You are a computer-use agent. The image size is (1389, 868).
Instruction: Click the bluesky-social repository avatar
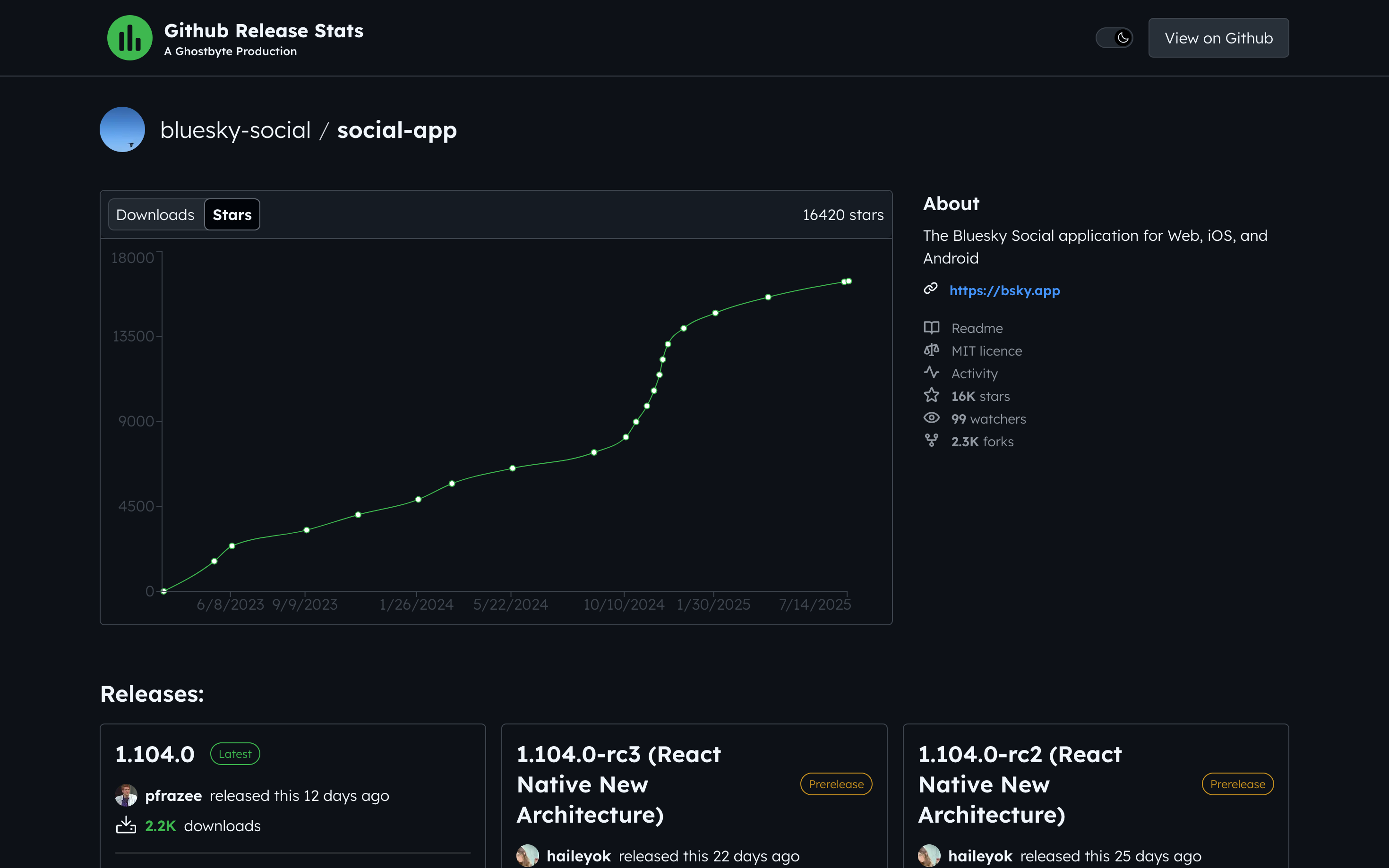[122, 130]
